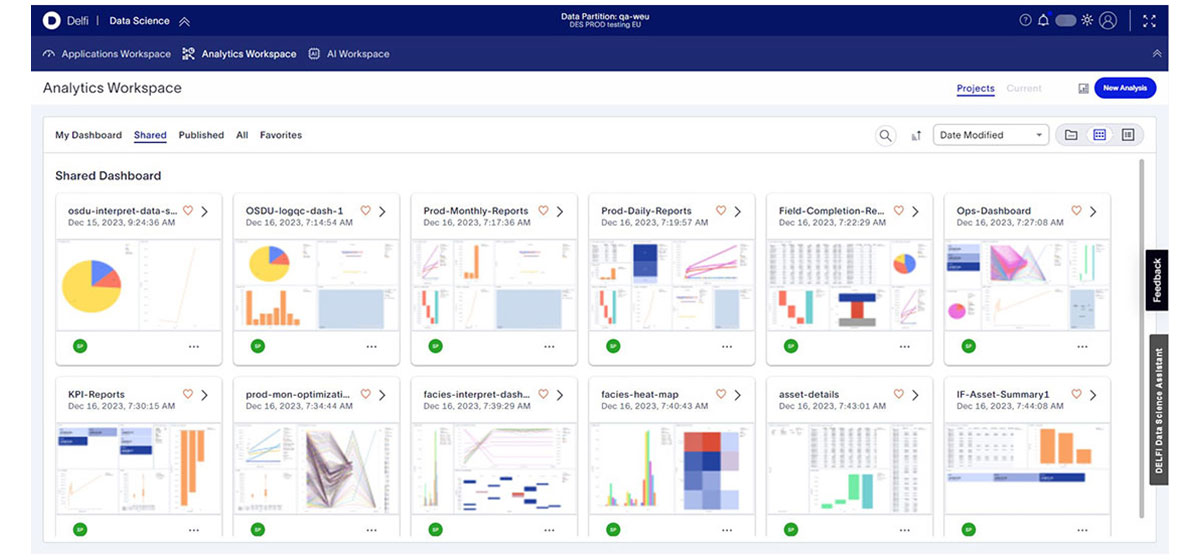
Task: Open DELFI Data Science Assistant panel
Action: click(x=1158, y=409)
